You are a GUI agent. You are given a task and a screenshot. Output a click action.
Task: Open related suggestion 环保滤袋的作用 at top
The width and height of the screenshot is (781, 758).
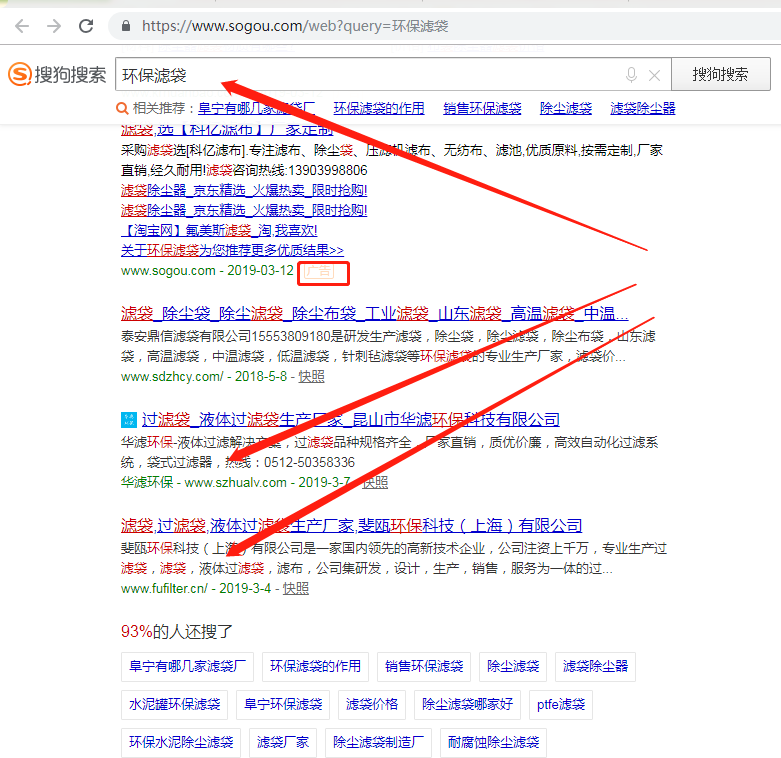[379, 108]
